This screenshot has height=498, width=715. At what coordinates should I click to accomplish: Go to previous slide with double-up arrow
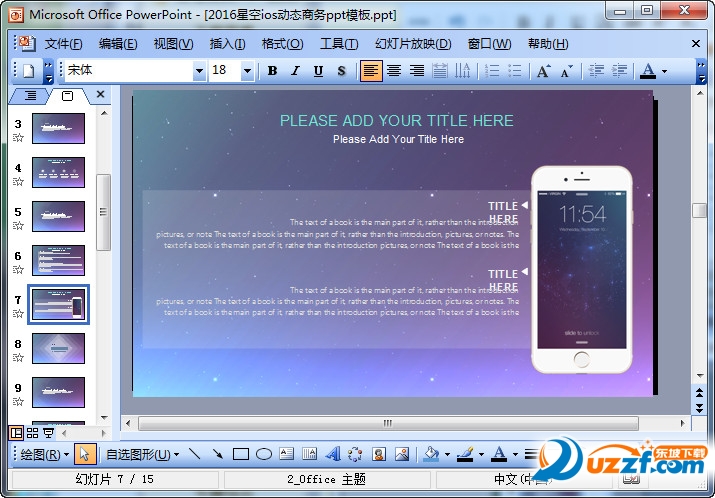click(699, 392)
